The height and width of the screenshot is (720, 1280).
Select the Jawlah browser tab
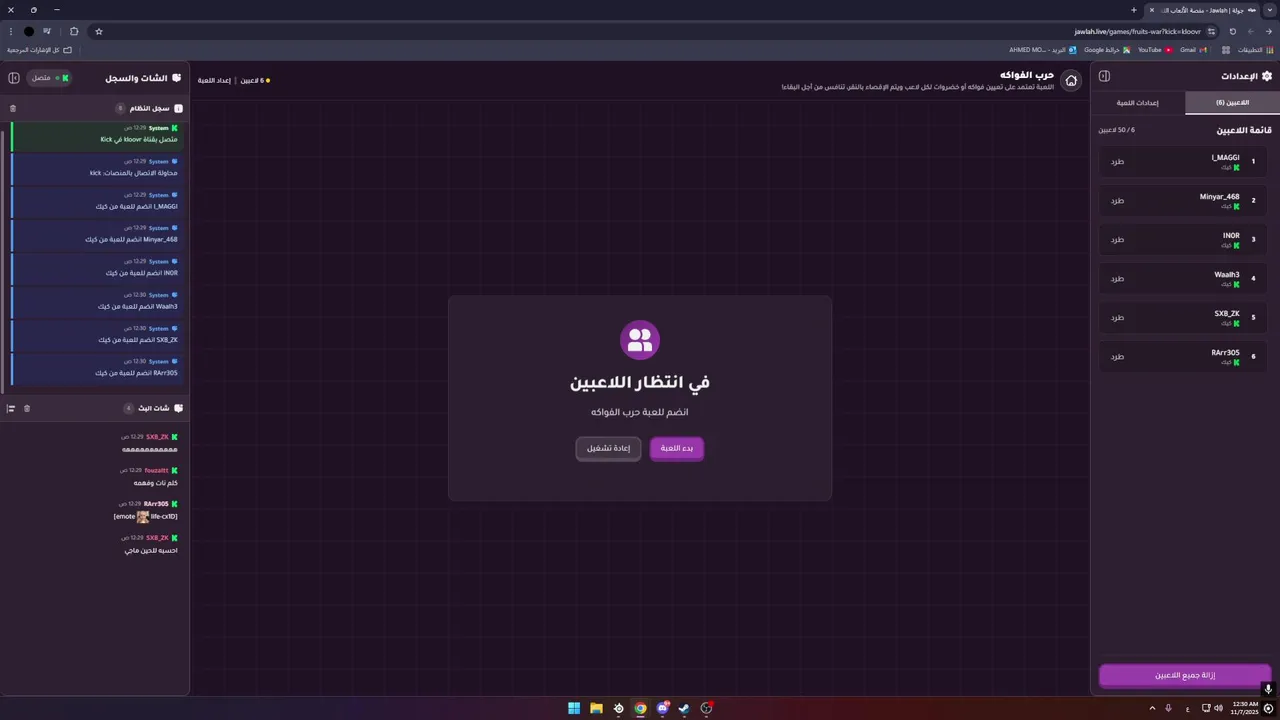(1203, 10)
